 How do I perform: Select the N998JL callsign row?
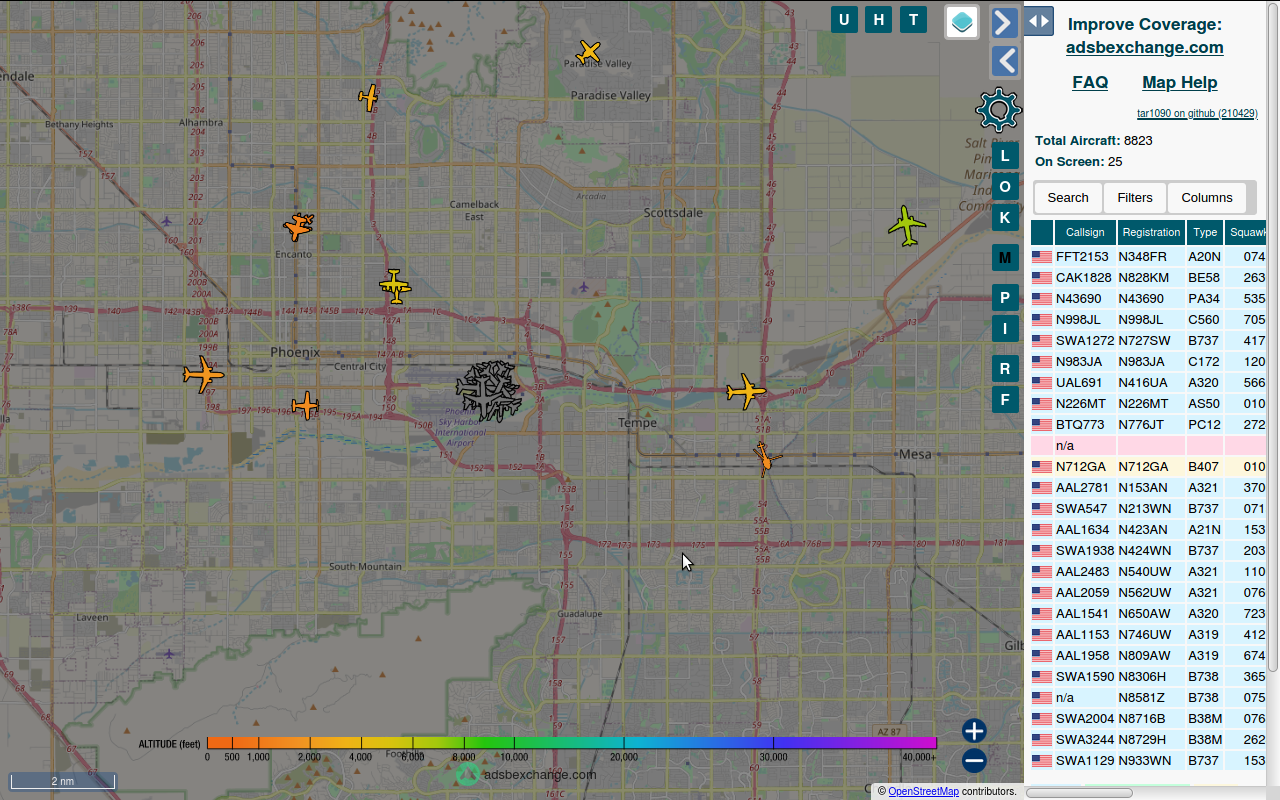pyautogui.click(x=1148, y=320)
